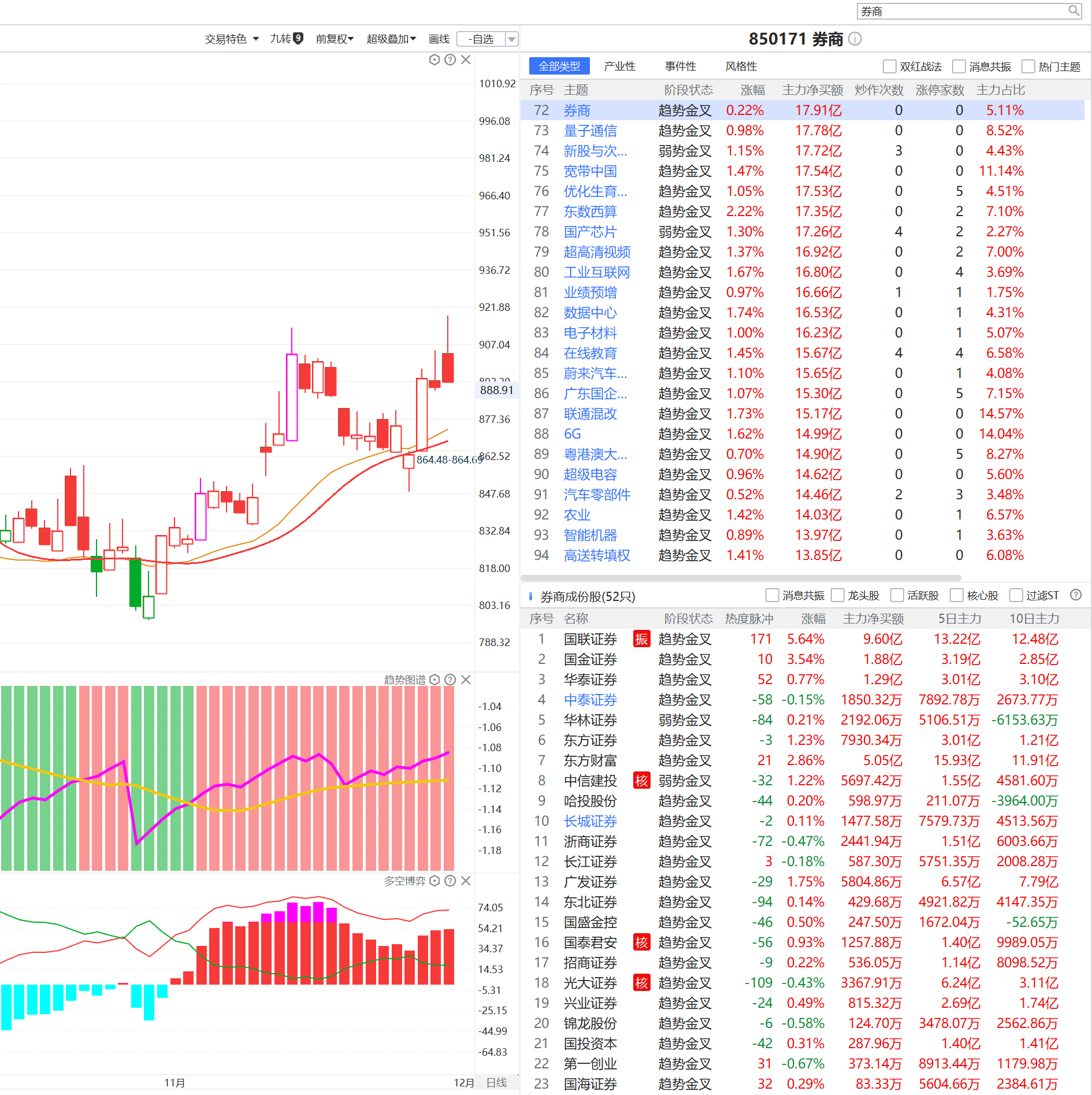Open info icon next to 850171 券商
This screenshot has height=1095, width=1092.
855,39
